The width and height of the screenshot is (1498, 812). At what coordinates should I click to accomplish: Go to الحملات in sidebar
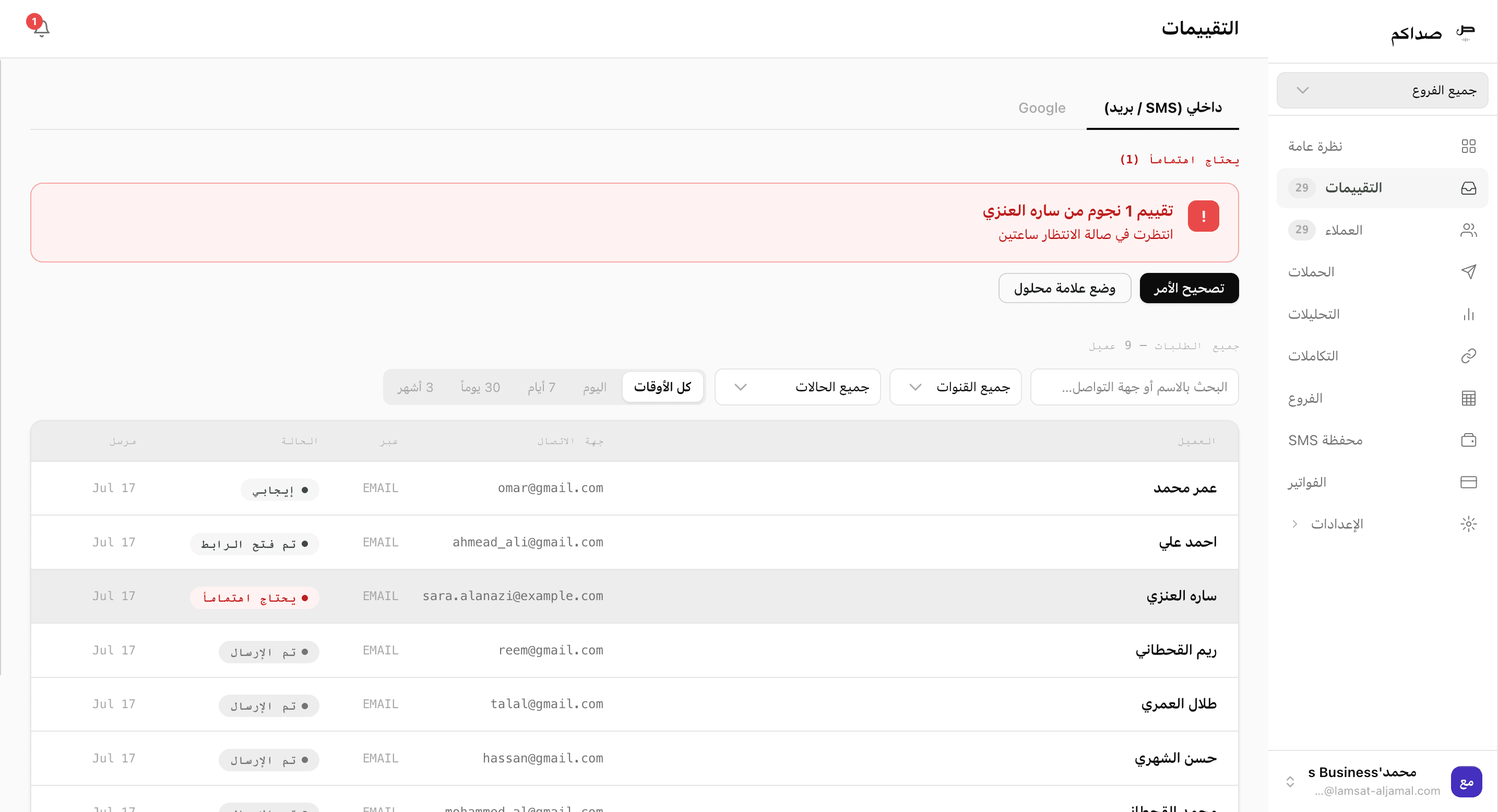pos(1382,272)
